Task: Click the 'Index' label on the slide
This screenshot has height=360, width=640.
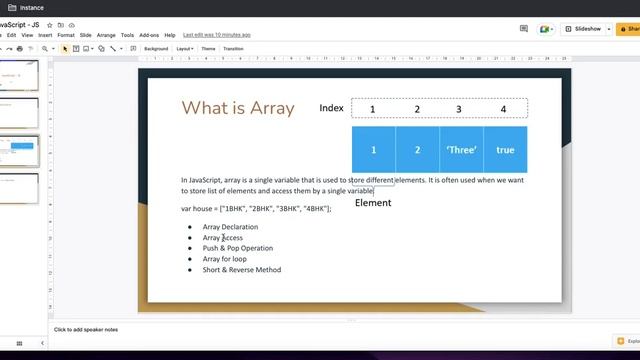Action: pos(331,108)
